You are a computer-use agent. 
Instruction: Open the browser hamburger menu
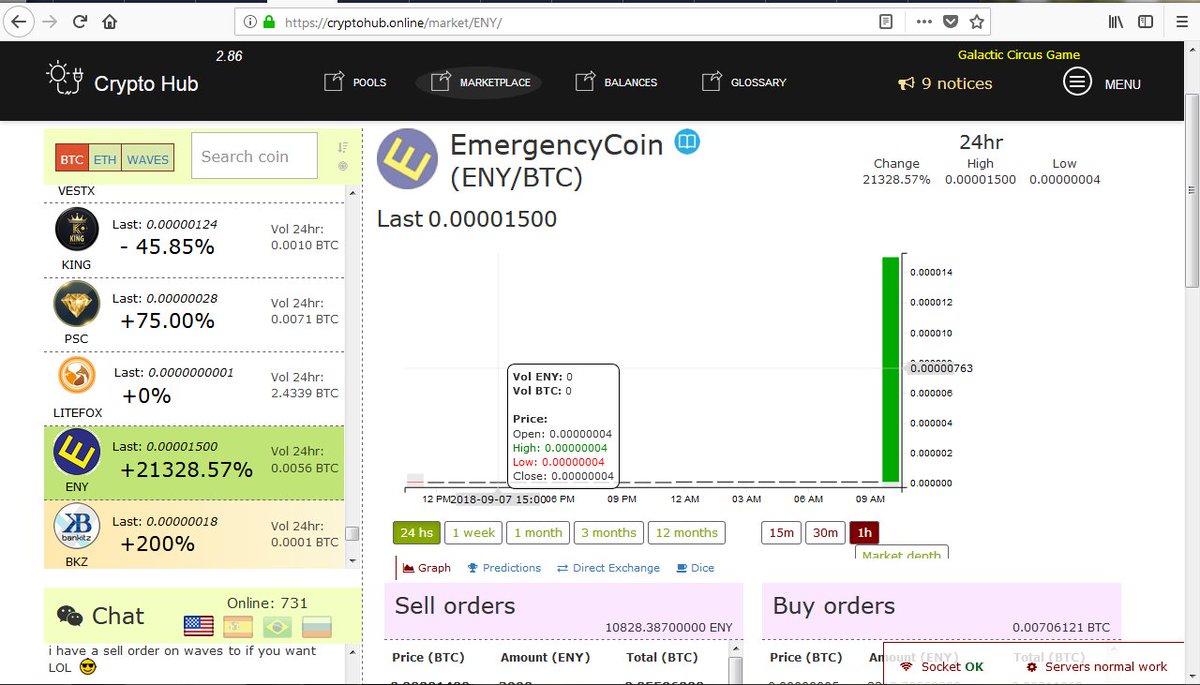click(1182, 21)
